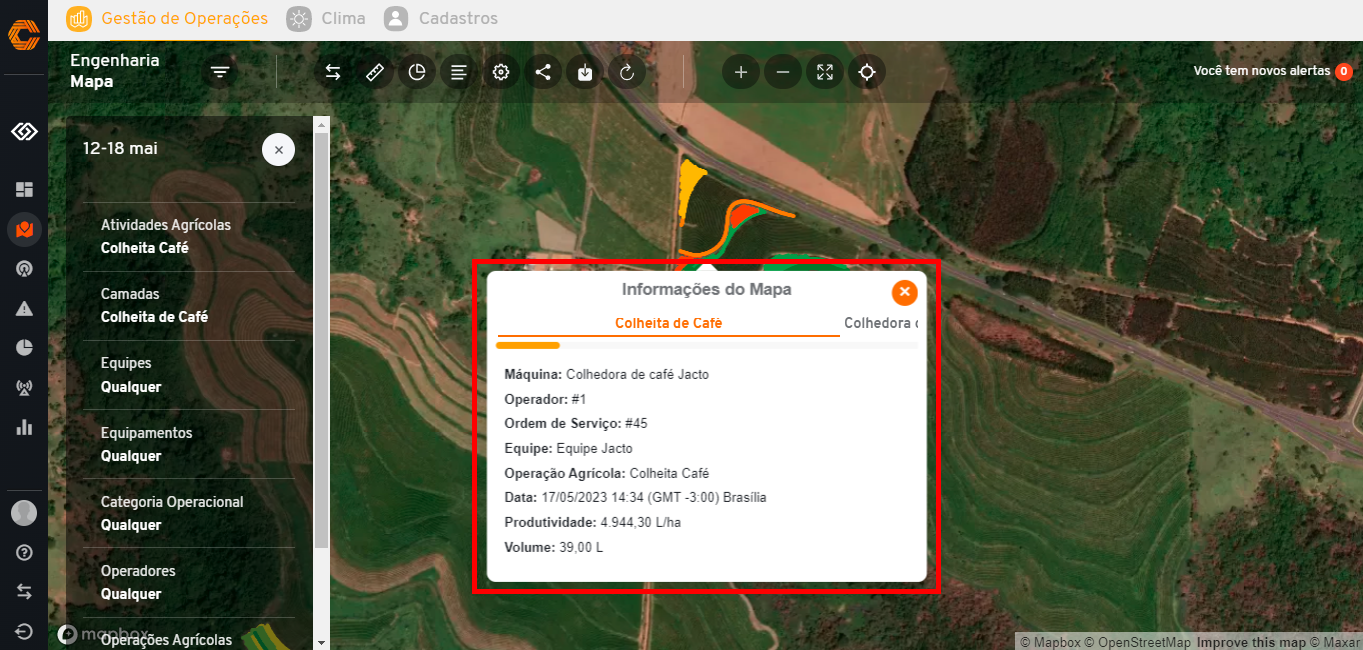
Task: Open the Mapbox attribution link
Action: (x=1050, y=642)
